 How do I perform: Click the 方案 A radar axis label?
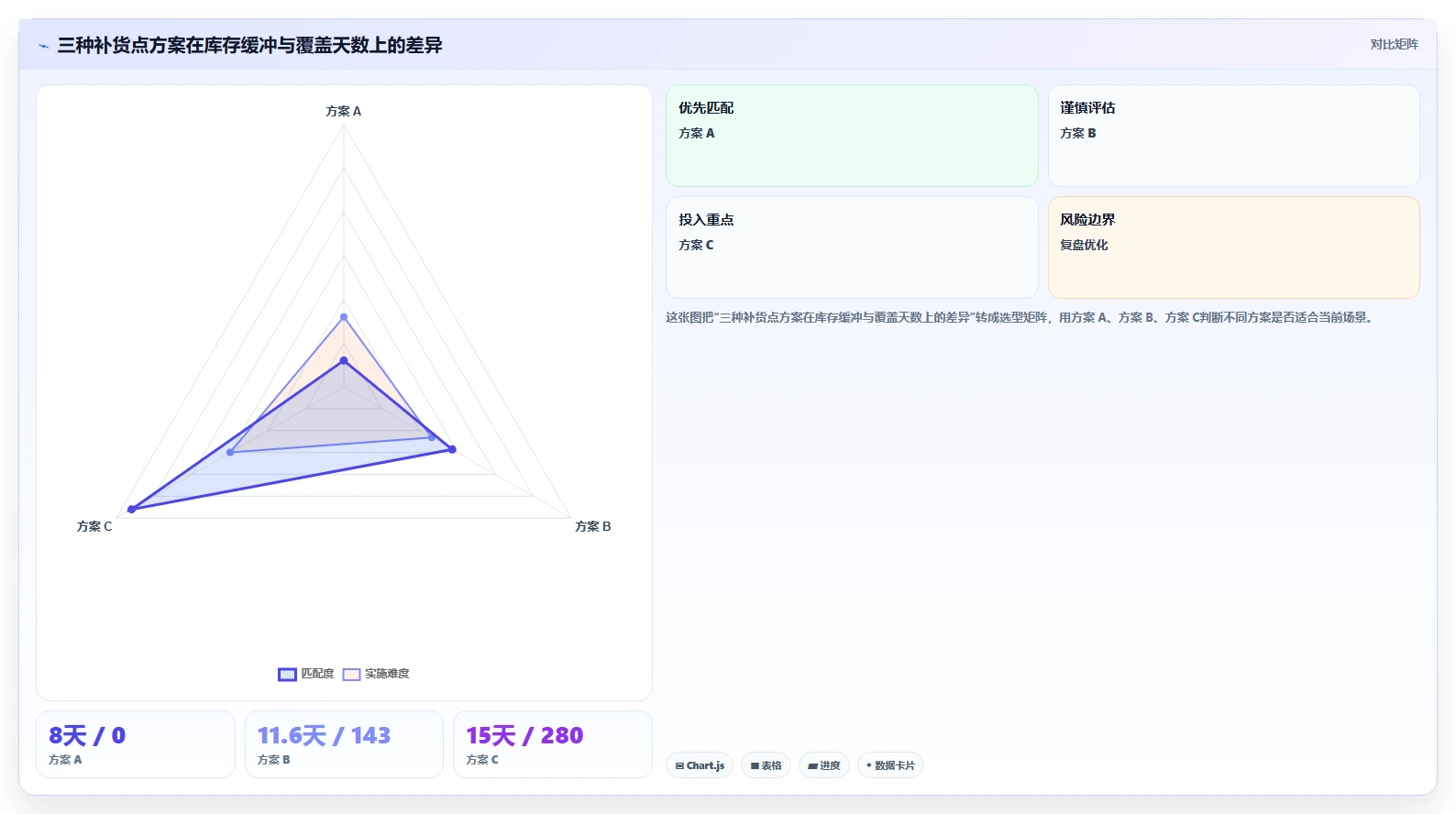point(344,111)
